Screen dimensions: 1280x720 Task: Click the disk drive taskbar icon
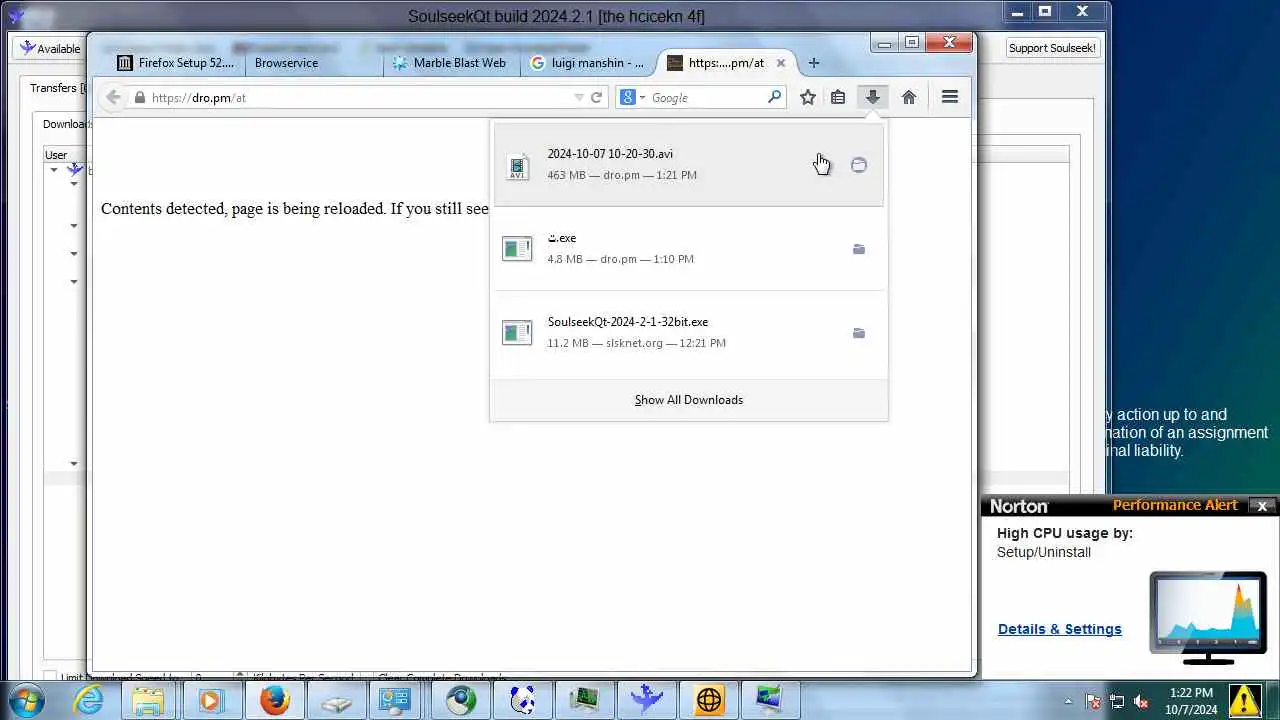(x=337, y=702)
